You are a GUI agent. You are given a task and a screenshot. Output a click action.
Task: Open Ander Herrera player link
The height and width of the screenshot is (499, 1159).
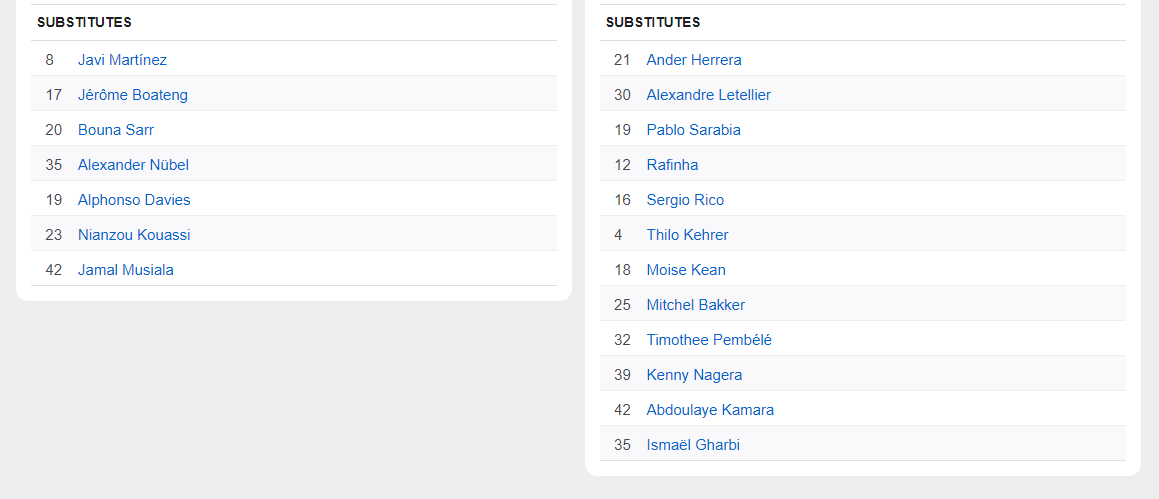(x=694, y=60)
